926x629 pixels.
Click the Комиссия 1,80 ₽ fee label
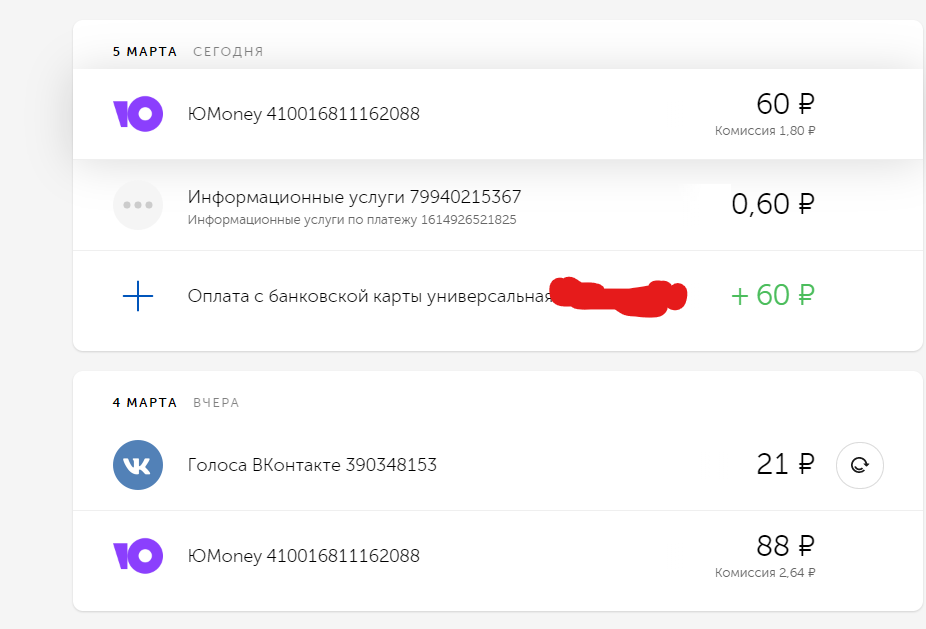pos(764,131)
